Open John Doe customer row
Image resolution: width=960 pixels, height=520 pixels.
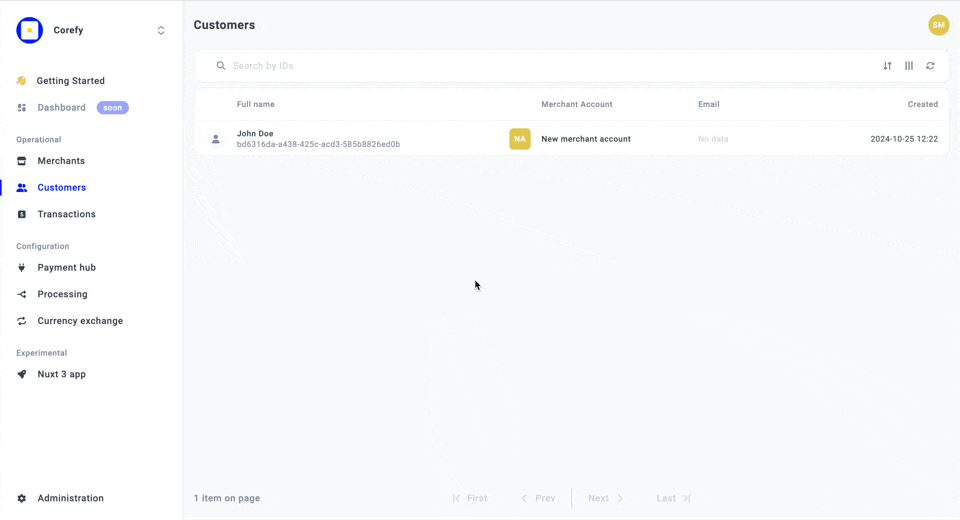point(572,139)
